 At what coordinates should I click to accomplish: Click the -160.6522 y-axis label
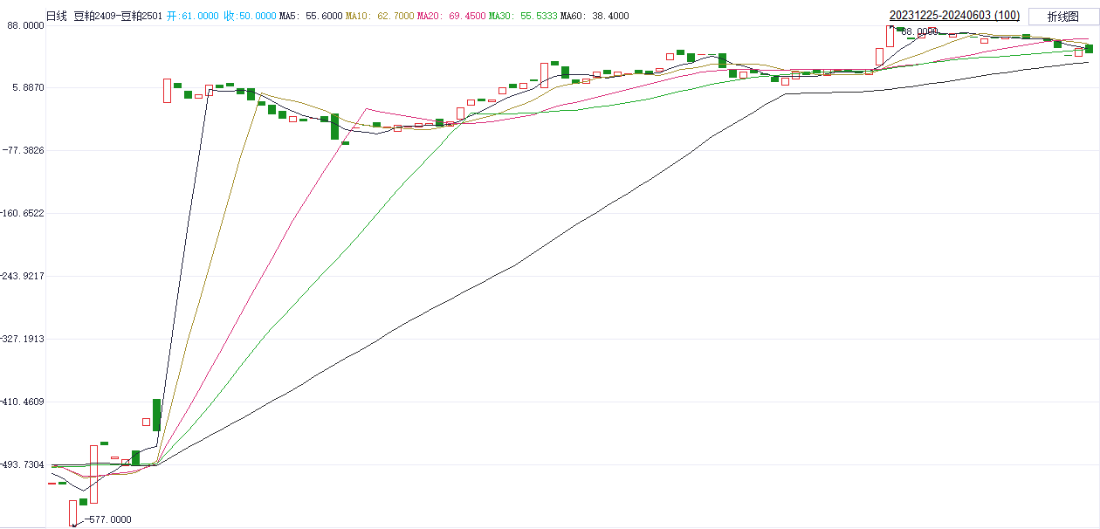pos(23,213)
